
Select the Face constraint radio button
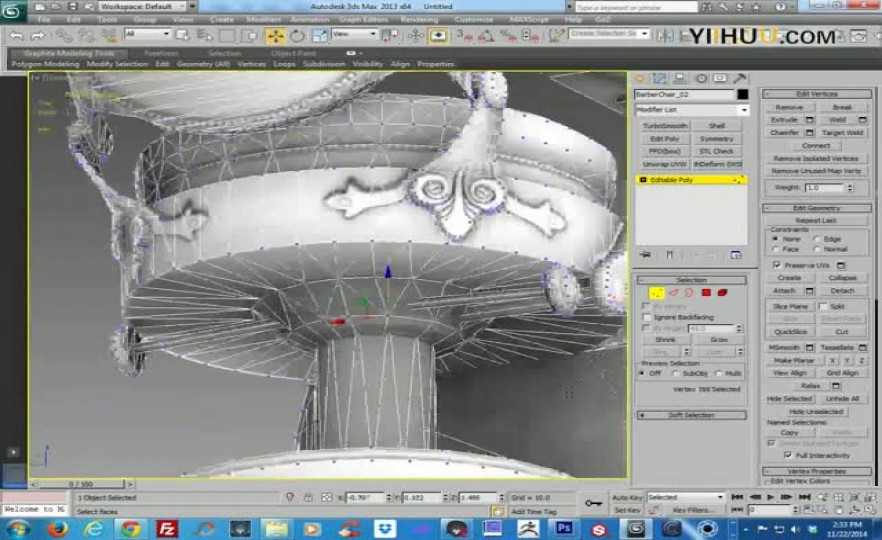coord(776,249)
